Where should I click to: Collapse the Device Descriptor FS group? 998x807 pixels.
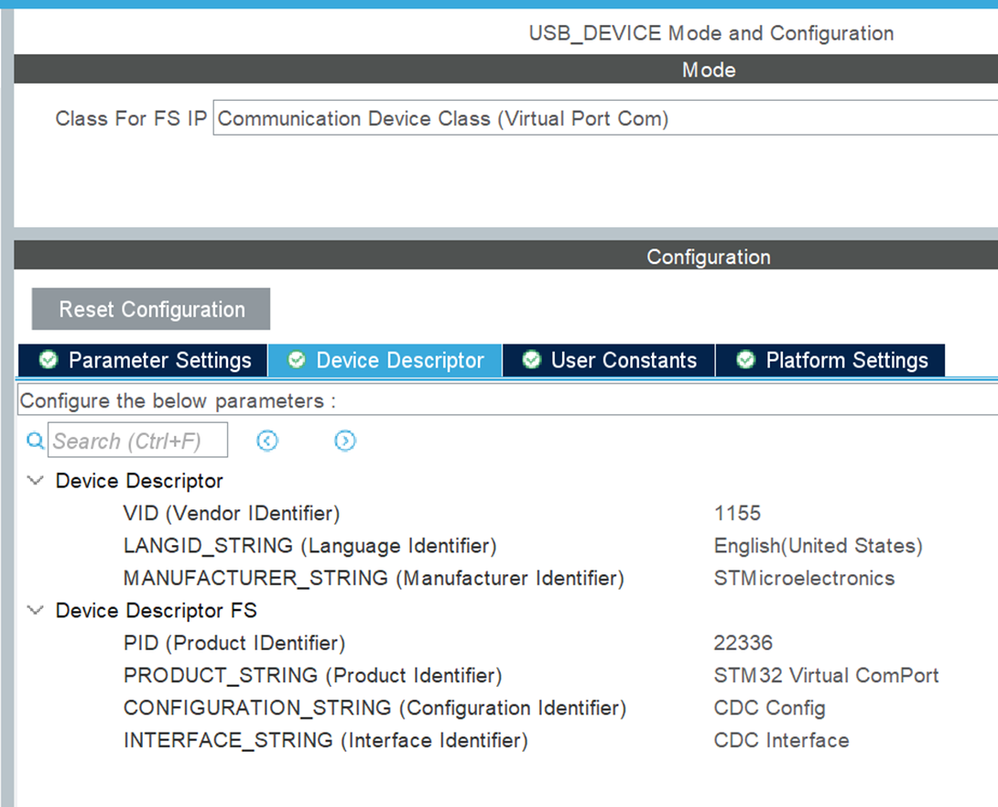[36, 610]
